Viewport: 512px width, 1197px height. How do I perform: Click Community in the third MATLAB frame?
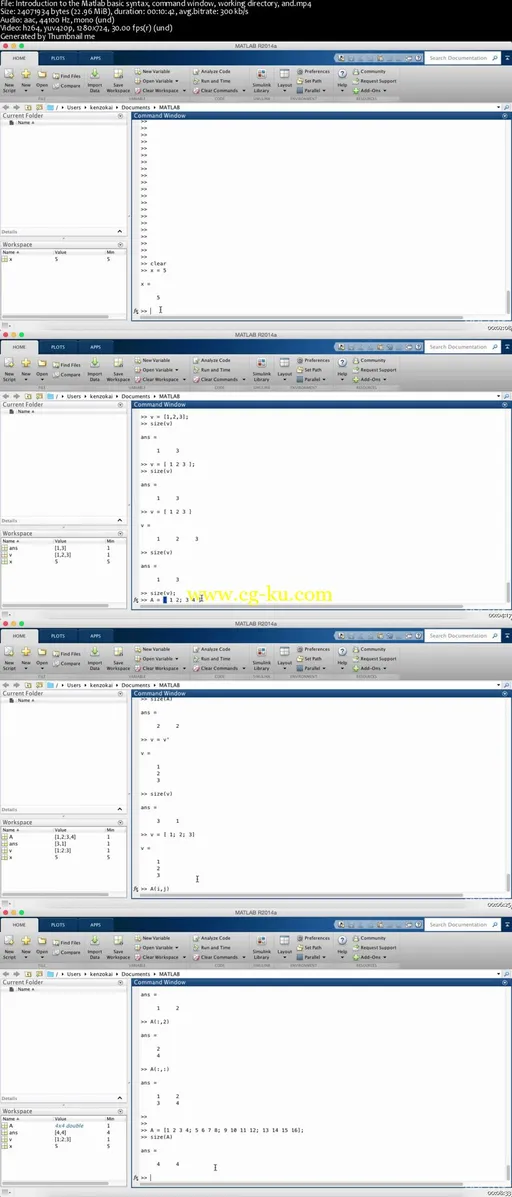tap(369, 649)
